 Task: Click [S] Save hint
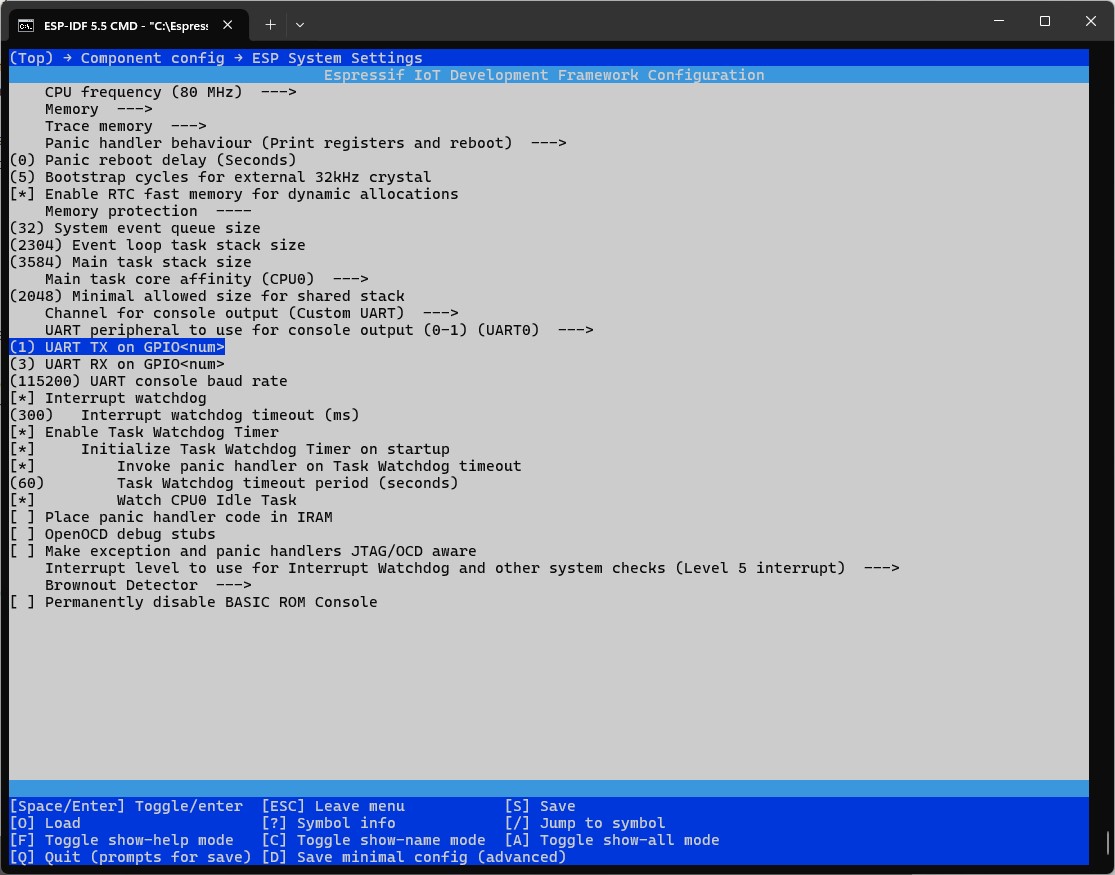pos(540,806)
